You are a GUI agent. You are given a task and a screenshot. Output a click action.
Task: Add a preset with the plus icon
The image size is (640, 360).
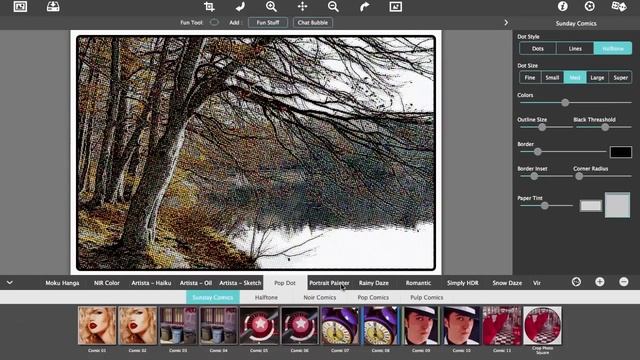(x=600, y=282)
